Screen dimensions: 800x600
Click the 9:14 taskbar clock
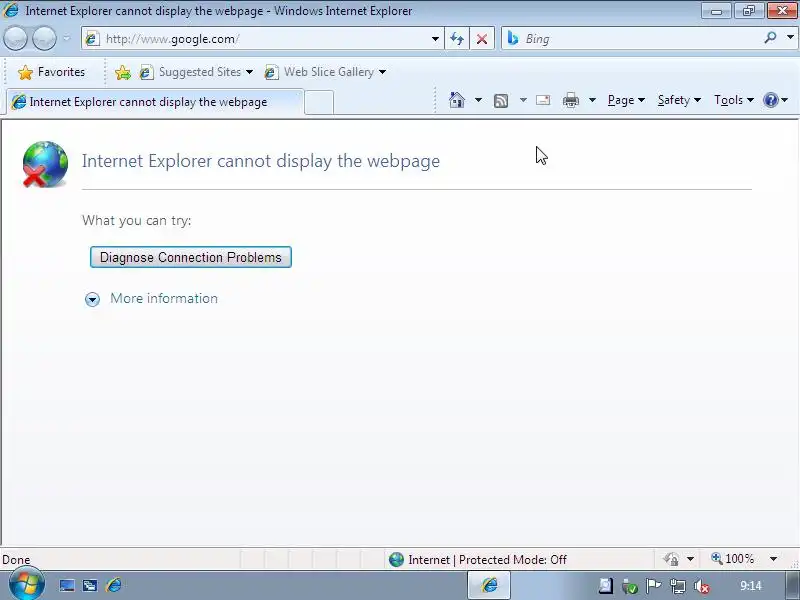point(751,586)
